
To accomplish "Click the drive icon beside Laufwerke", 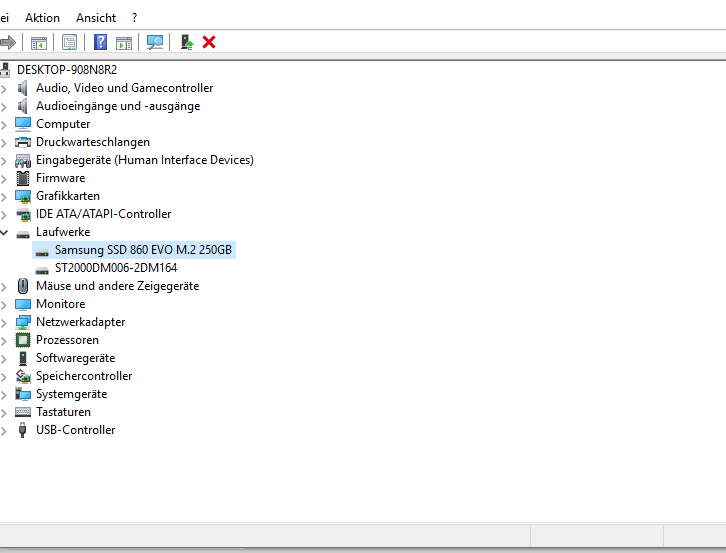I will [23, 233].
